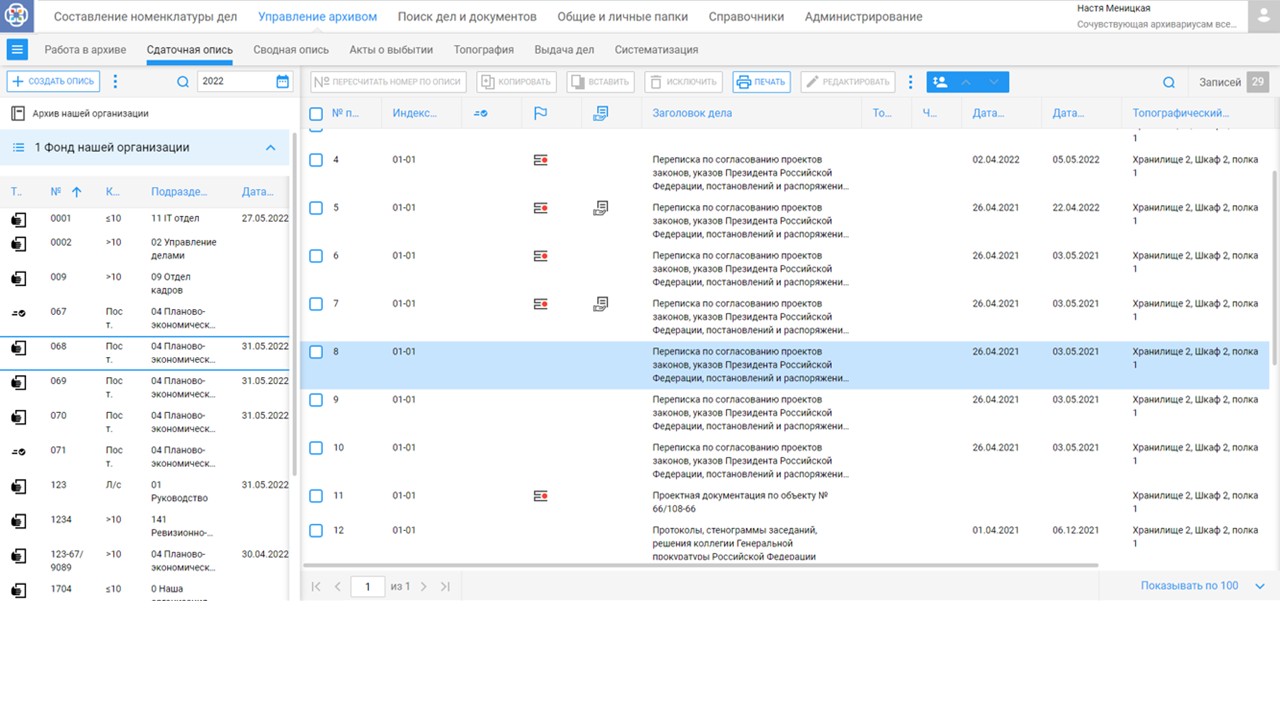The height and width of the screenshot is (720, 1280).
Task: Click the search icon near Записей counter
Action: 1169,83
